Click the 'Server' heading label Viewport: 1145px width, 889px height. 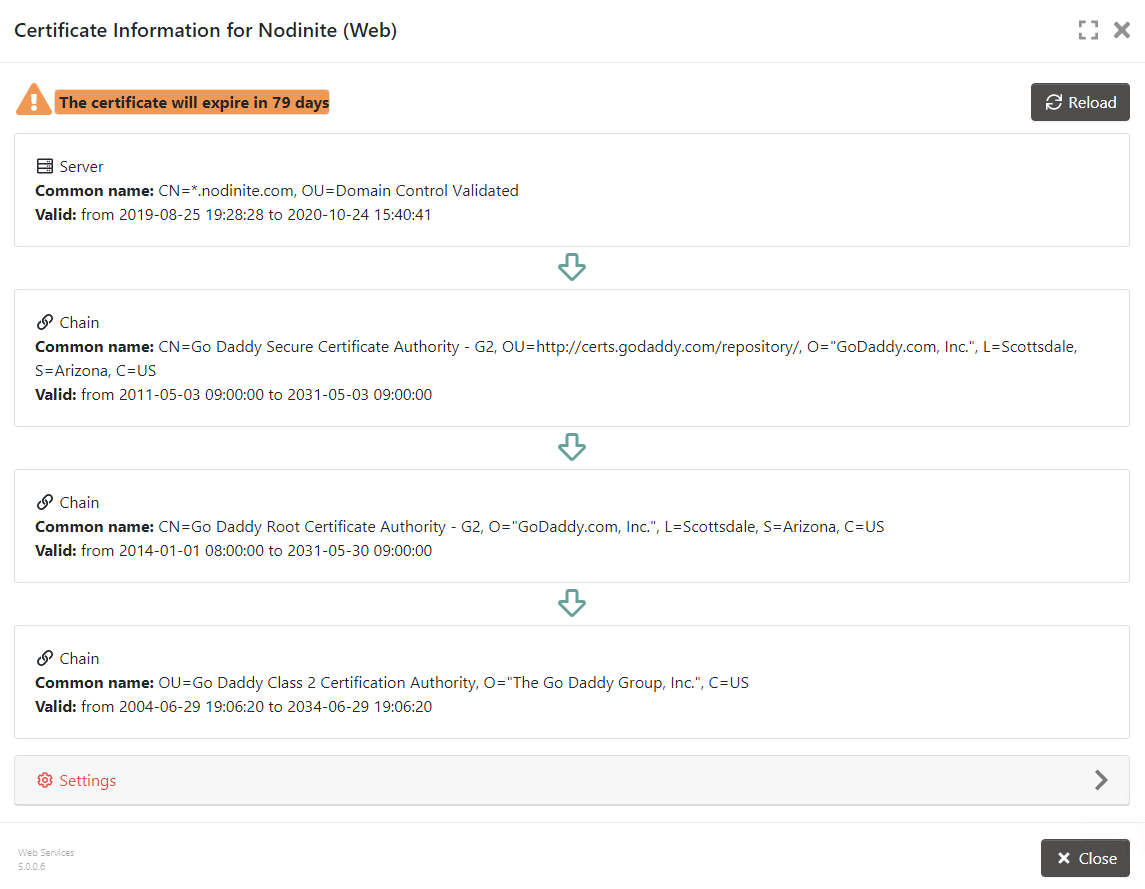tap(81, 167)
